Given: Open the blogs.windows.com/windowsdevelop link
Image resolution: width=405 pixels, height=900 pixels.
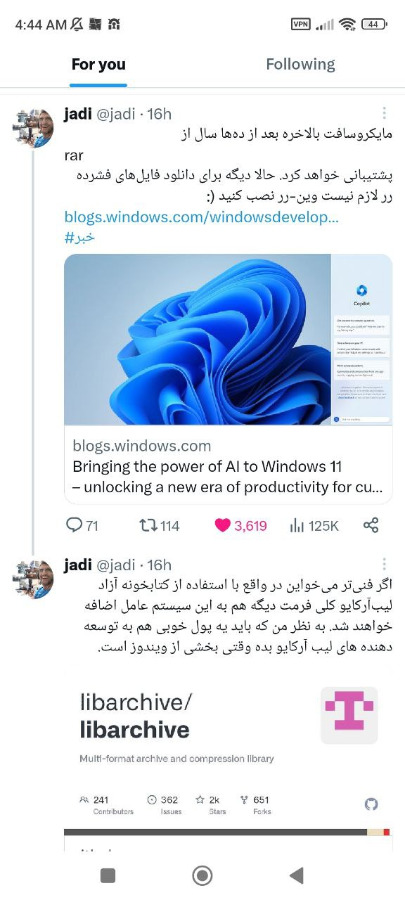Looking at the screenshot, I should point(201,218).
